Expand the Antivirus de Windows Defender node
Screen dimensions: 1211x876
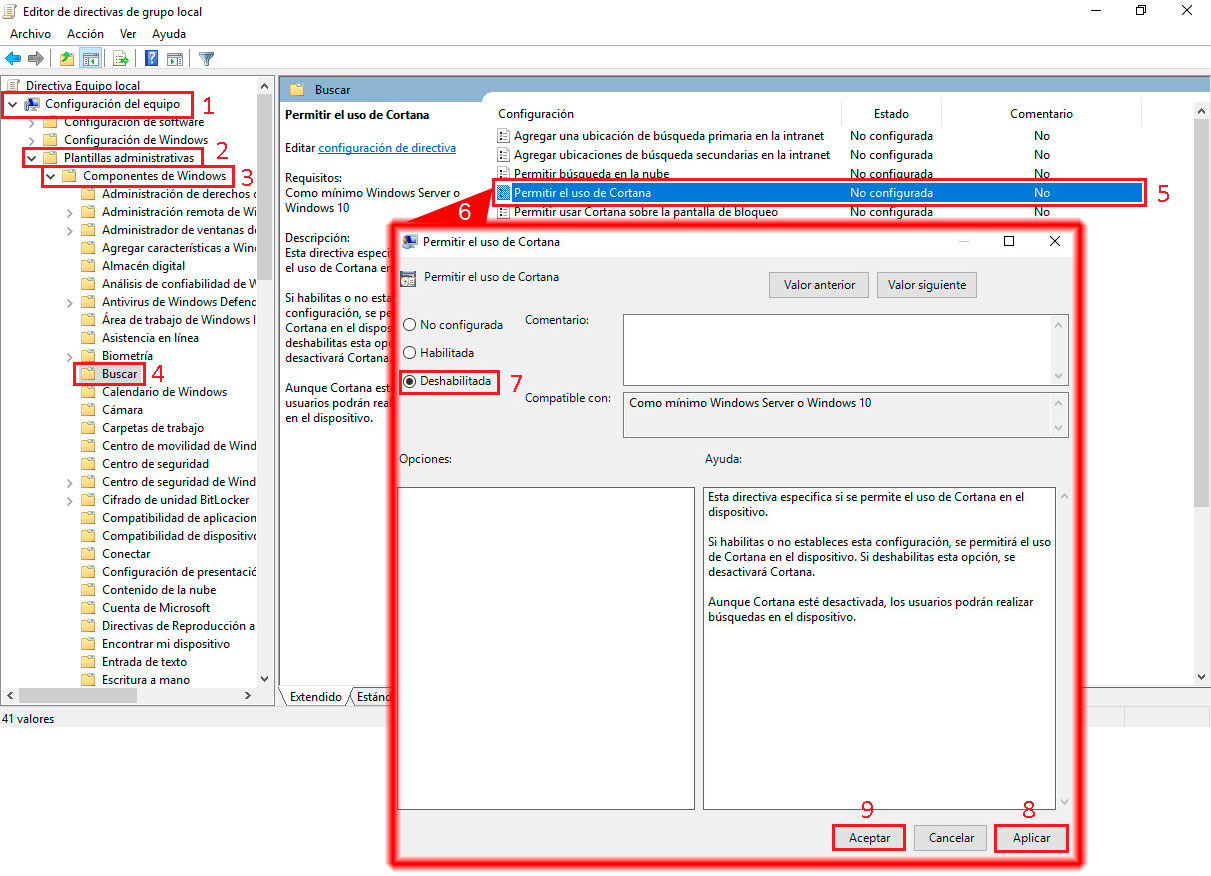pyautogui.click(x=69, y=301)
